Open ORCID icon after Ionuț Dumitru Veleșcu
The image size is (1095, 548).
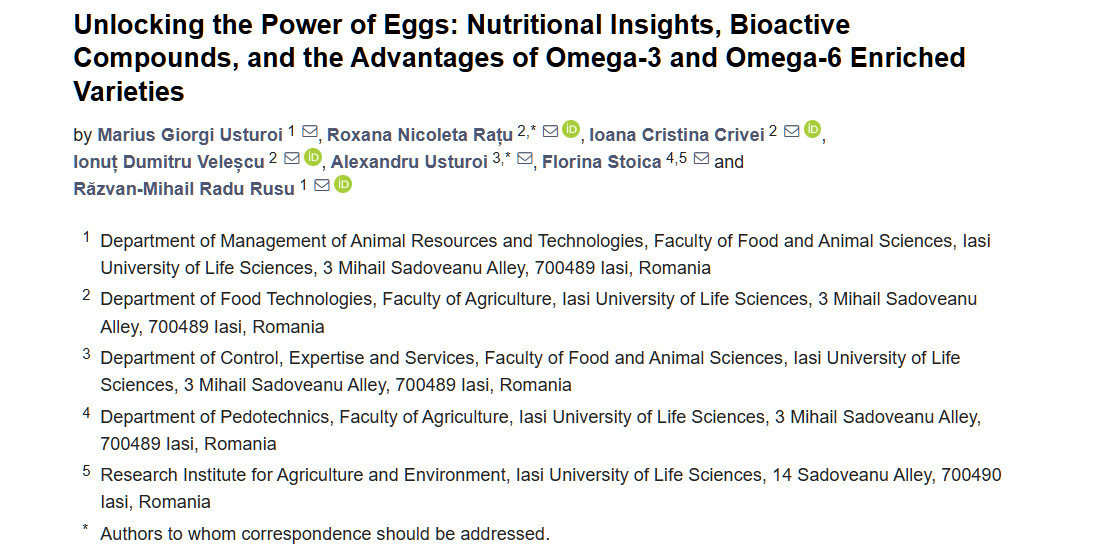tap(313, 158)
